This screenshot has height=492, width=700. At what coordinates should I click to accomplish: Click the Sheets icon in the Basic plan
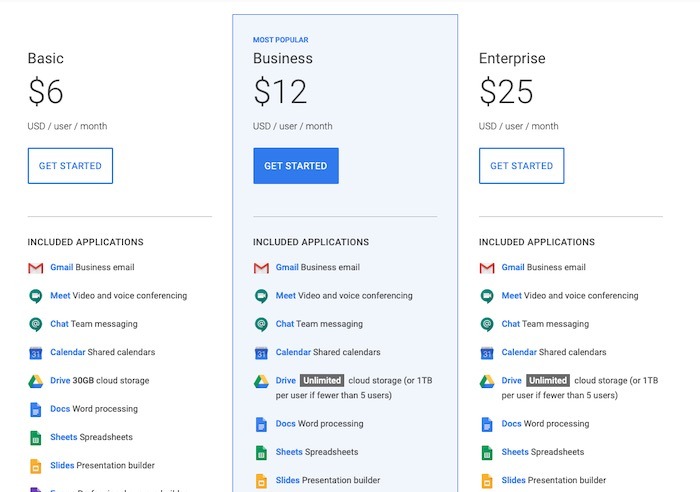[35, 438]
